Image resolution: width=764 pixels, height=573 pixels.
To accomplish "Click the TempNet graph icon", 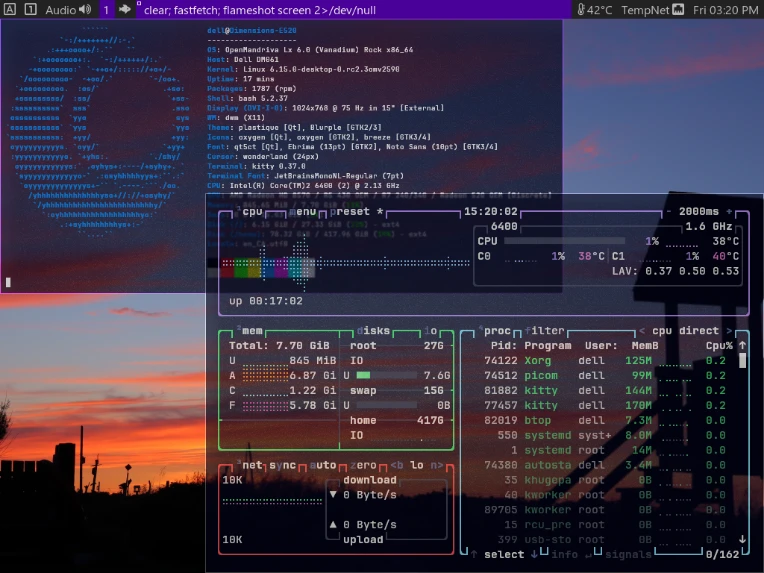I will [x=678, y=9].
